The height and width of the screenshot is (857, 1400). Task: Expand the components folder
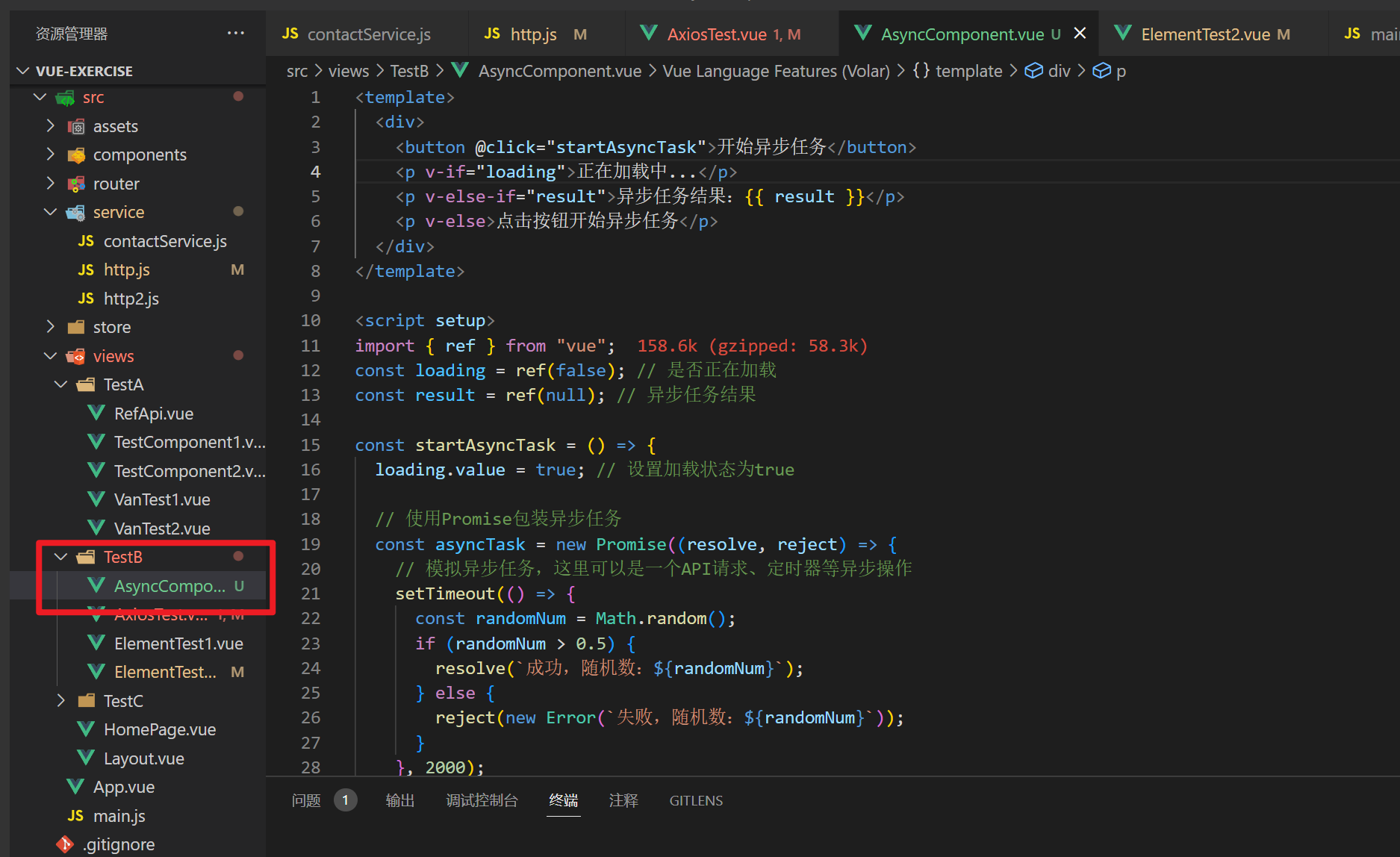coord(51,155)
